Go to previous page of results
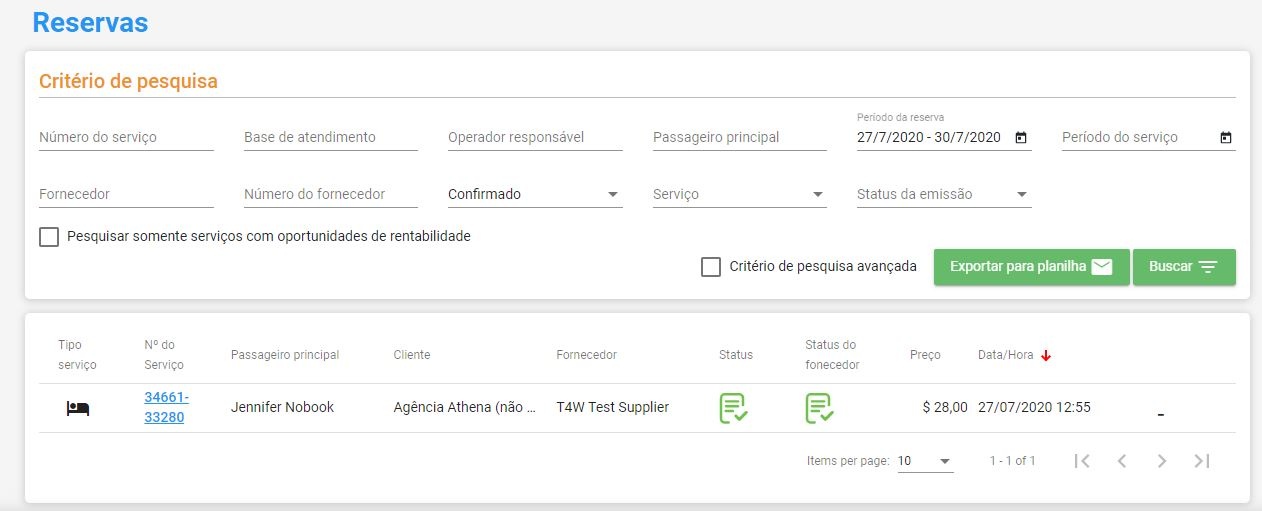Image resolution: width=1262 pixels, height=511 pixels. tap(1121, 461)
